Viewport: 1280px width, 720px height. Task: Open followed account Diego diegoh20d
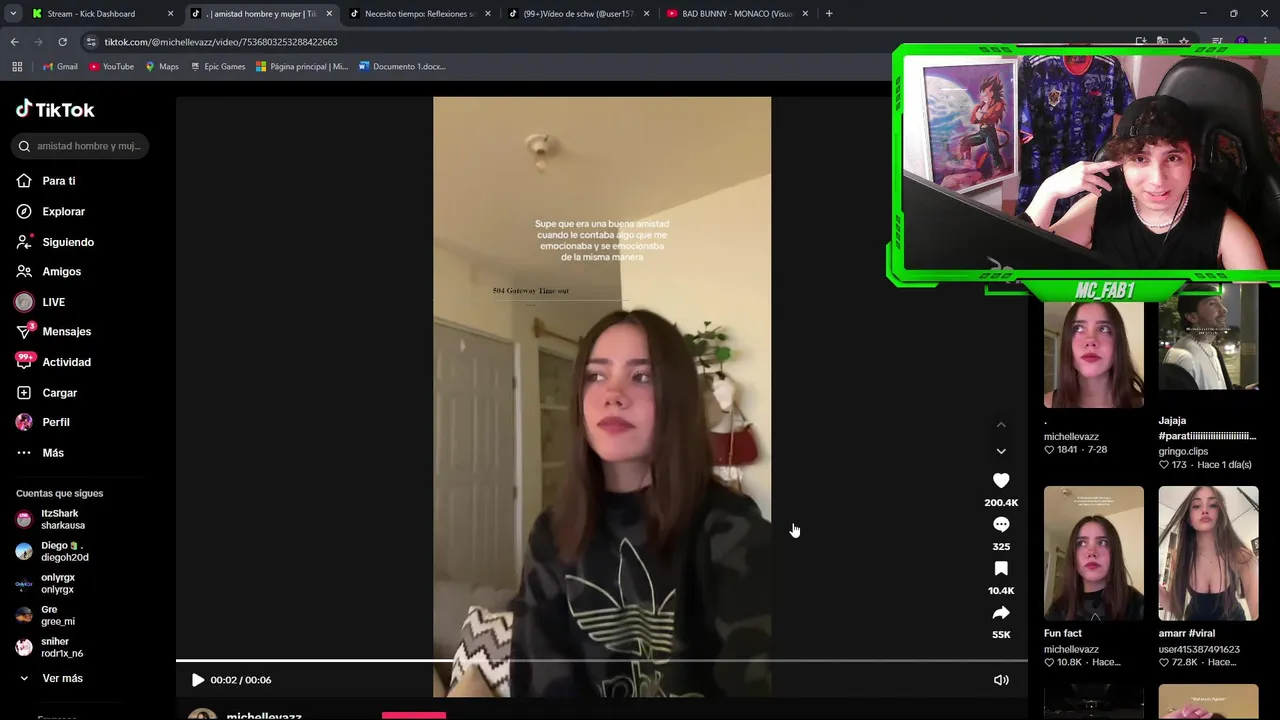(x=53, y=551)
